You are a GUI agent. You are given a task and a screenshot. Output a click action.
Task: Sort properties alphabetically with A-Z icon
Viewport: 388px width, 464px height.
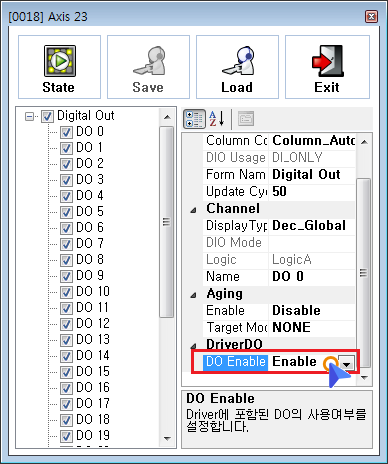pyautogui.click(x=217, y=119)
